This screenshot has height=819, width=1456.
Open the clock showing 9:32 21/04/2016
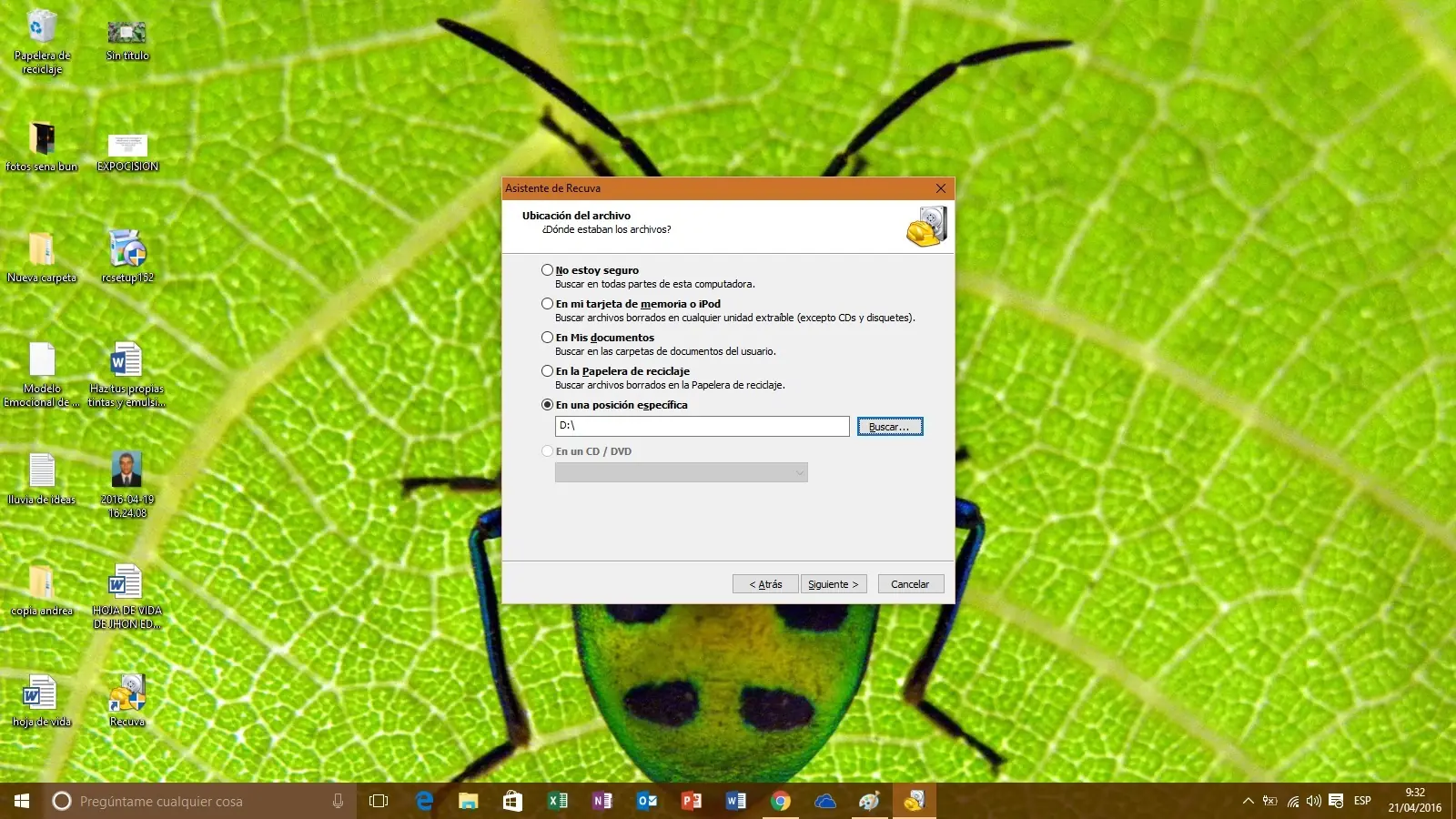[x=1414, y=801]
